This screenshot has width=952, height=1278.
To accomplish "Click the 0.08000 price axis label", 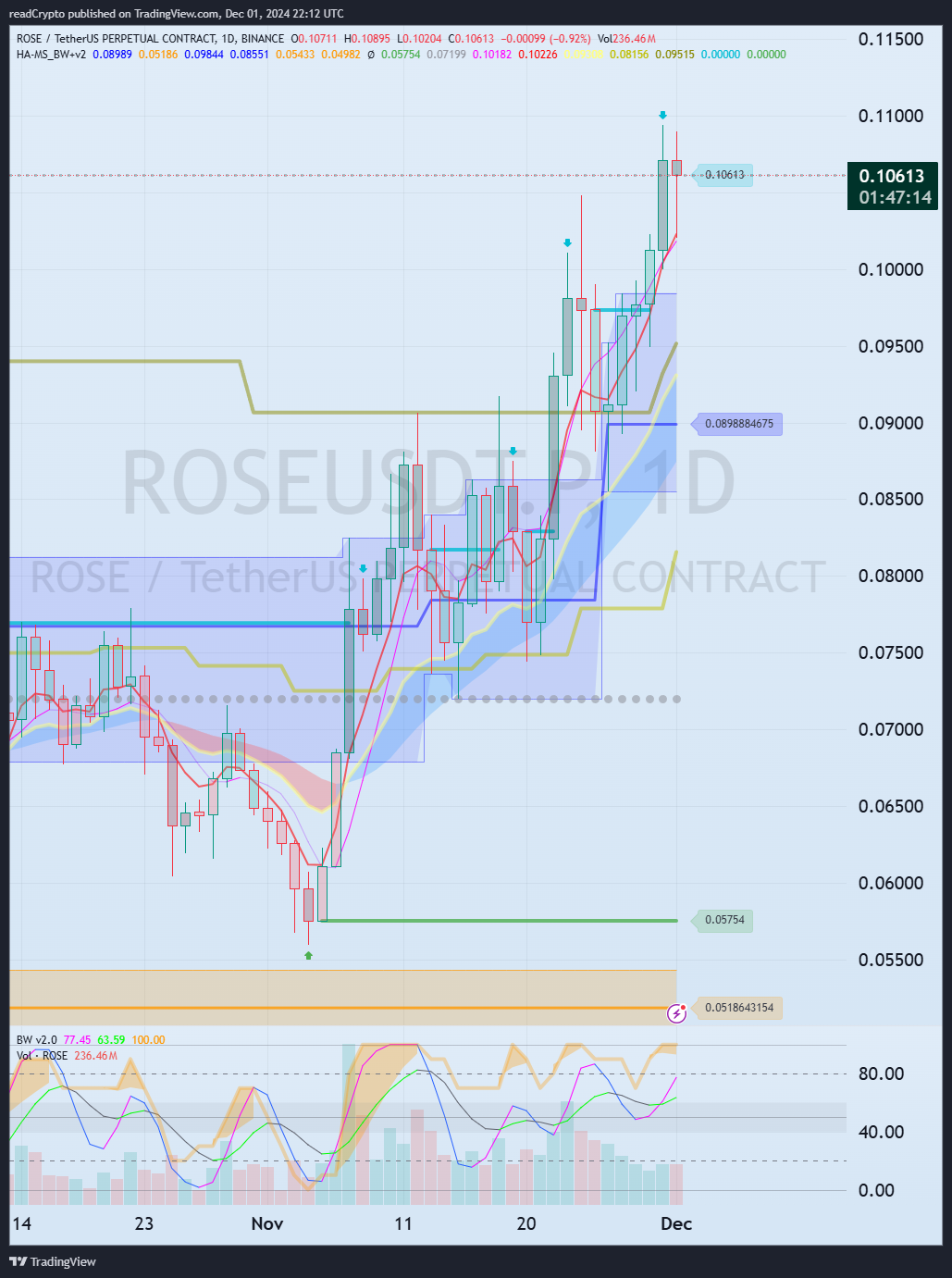I will (891, 576).
